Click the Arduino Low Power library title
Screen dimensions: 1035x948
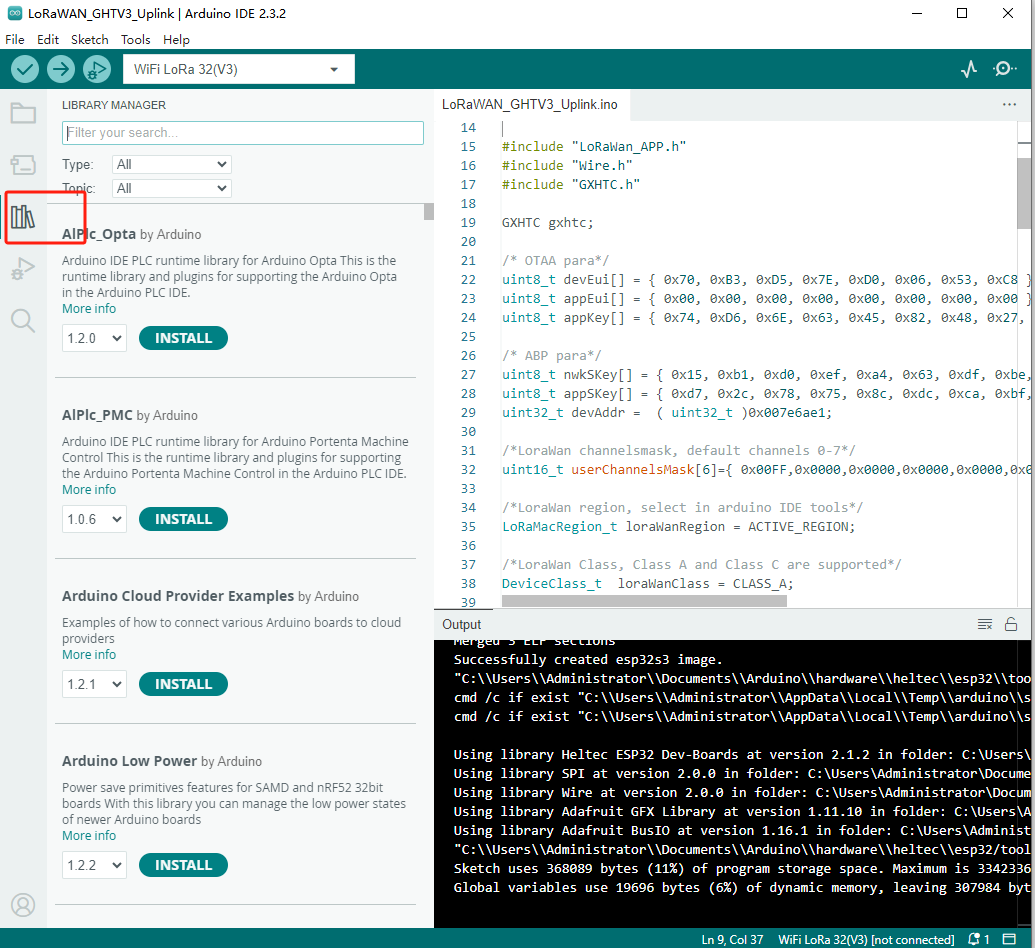(x=129, y=761)
